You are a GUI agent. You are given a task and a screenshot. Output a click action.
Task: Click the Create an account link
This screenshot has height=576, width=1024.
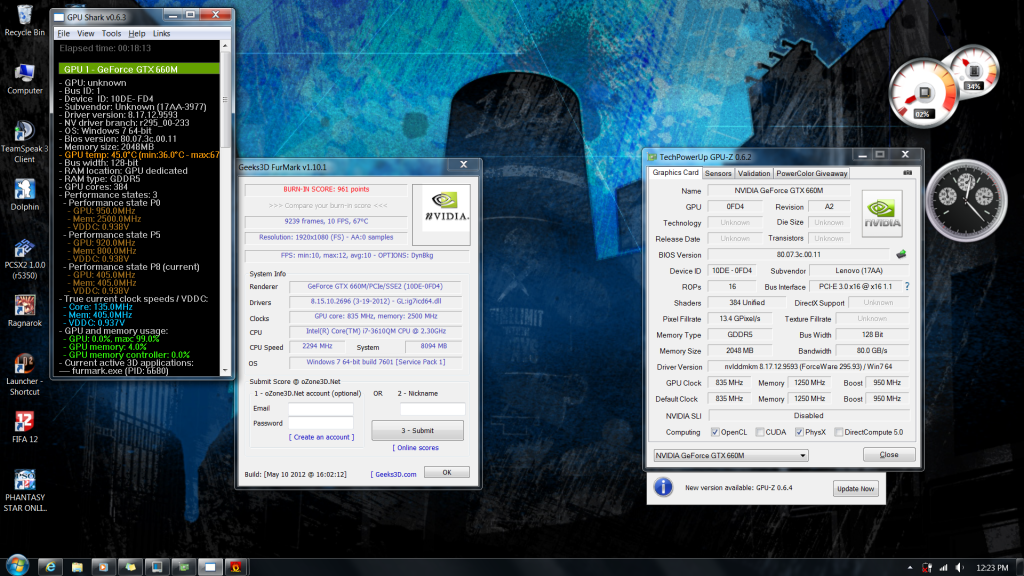[x=320, y=437]
